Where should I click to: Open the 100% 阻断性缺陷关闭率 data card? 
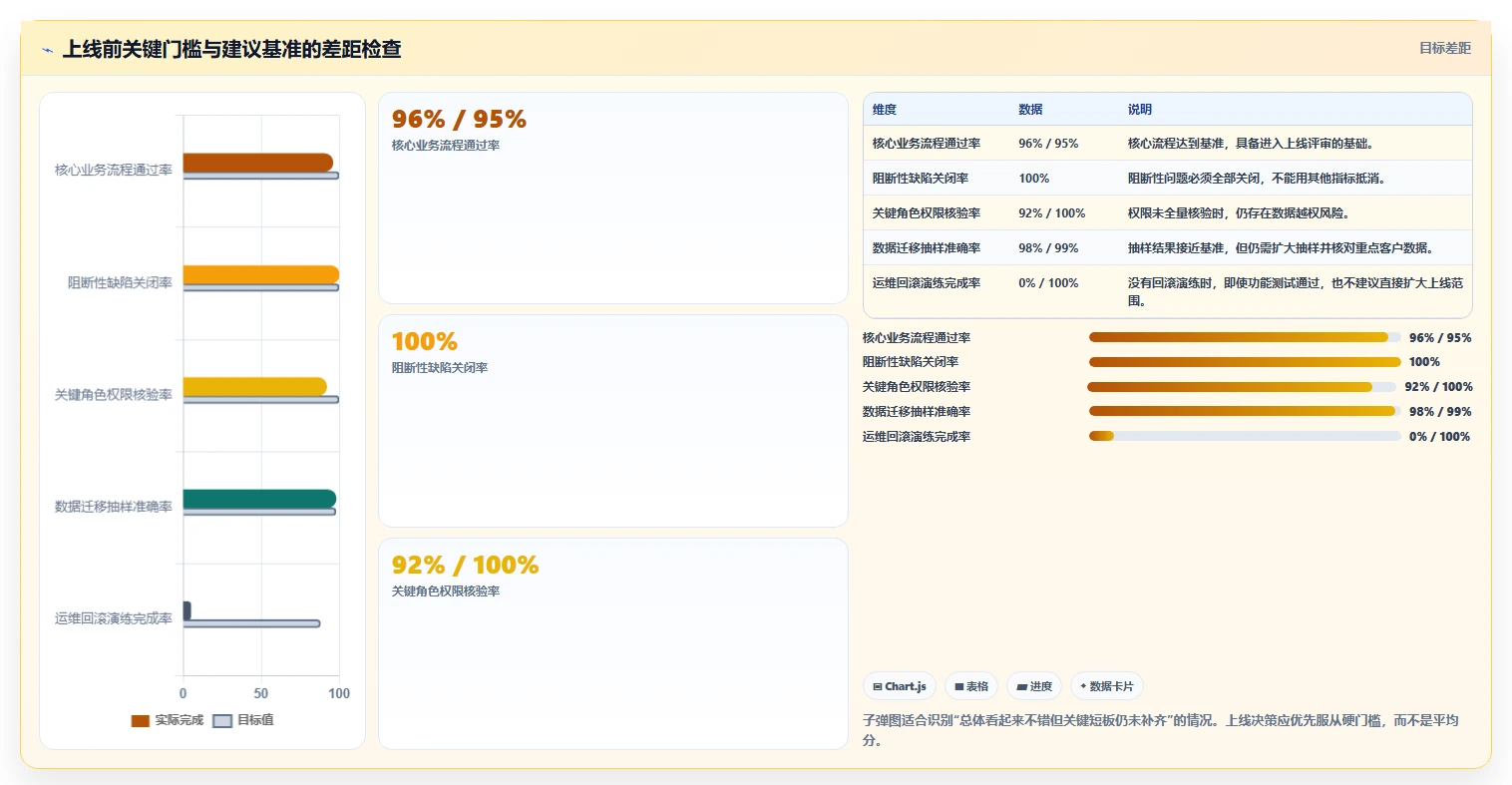(x=613, y=421)
